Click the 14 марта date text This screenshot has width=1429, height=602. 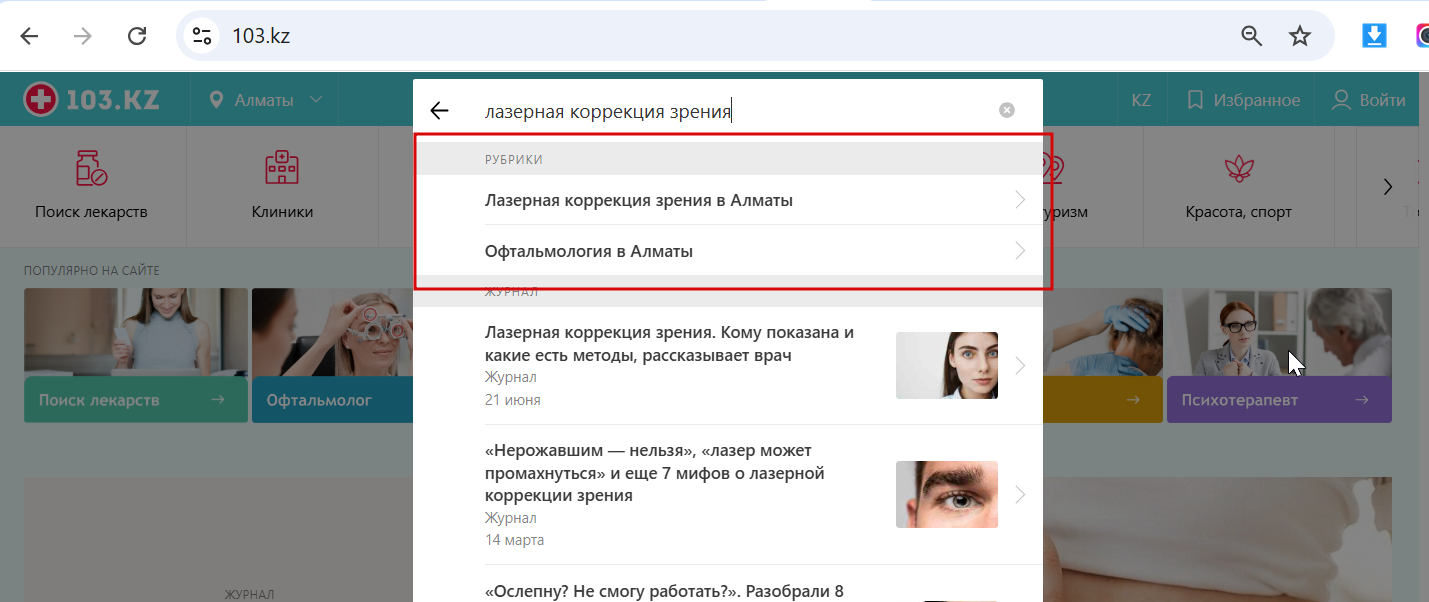tap(514, 540)
